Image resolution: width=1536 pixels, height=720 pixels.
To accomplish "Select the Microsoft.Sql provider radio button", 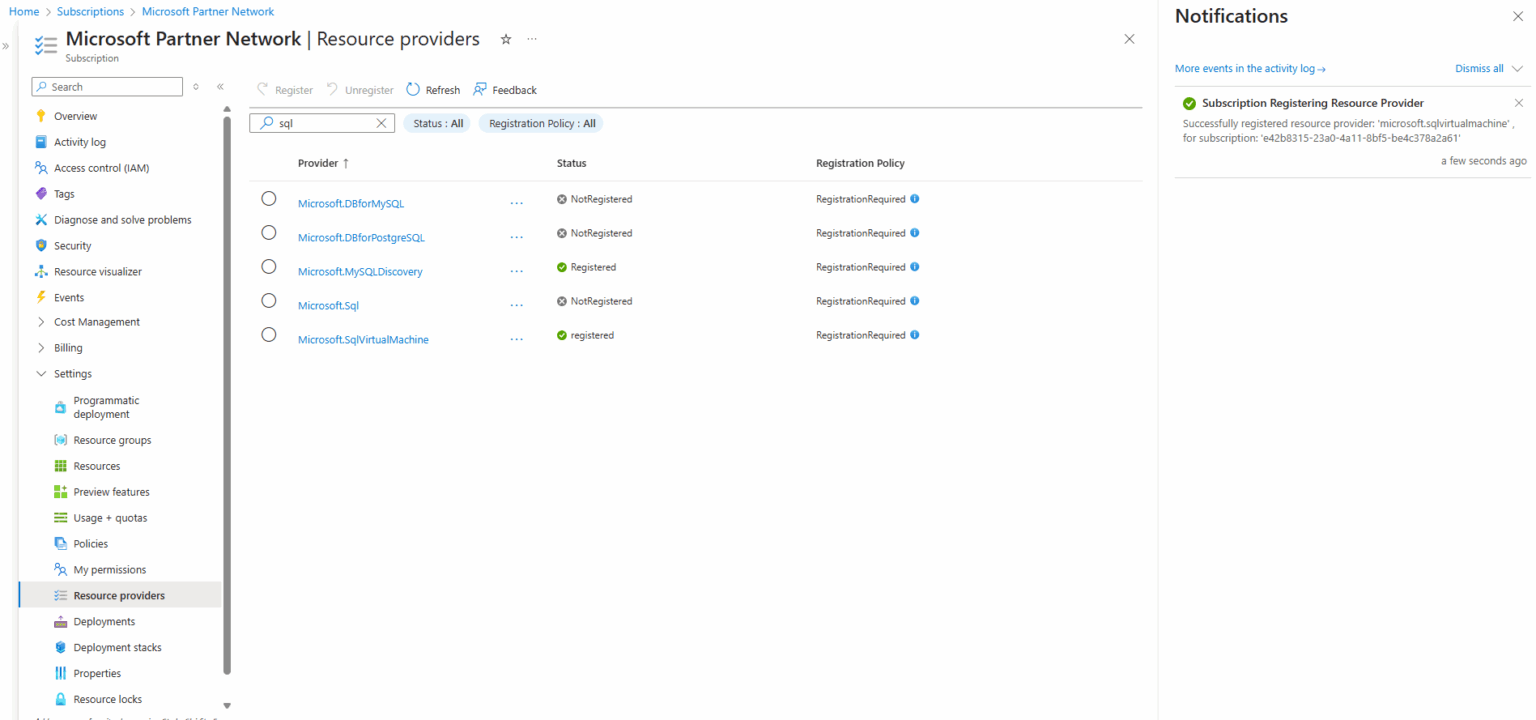I will (268, 300).
